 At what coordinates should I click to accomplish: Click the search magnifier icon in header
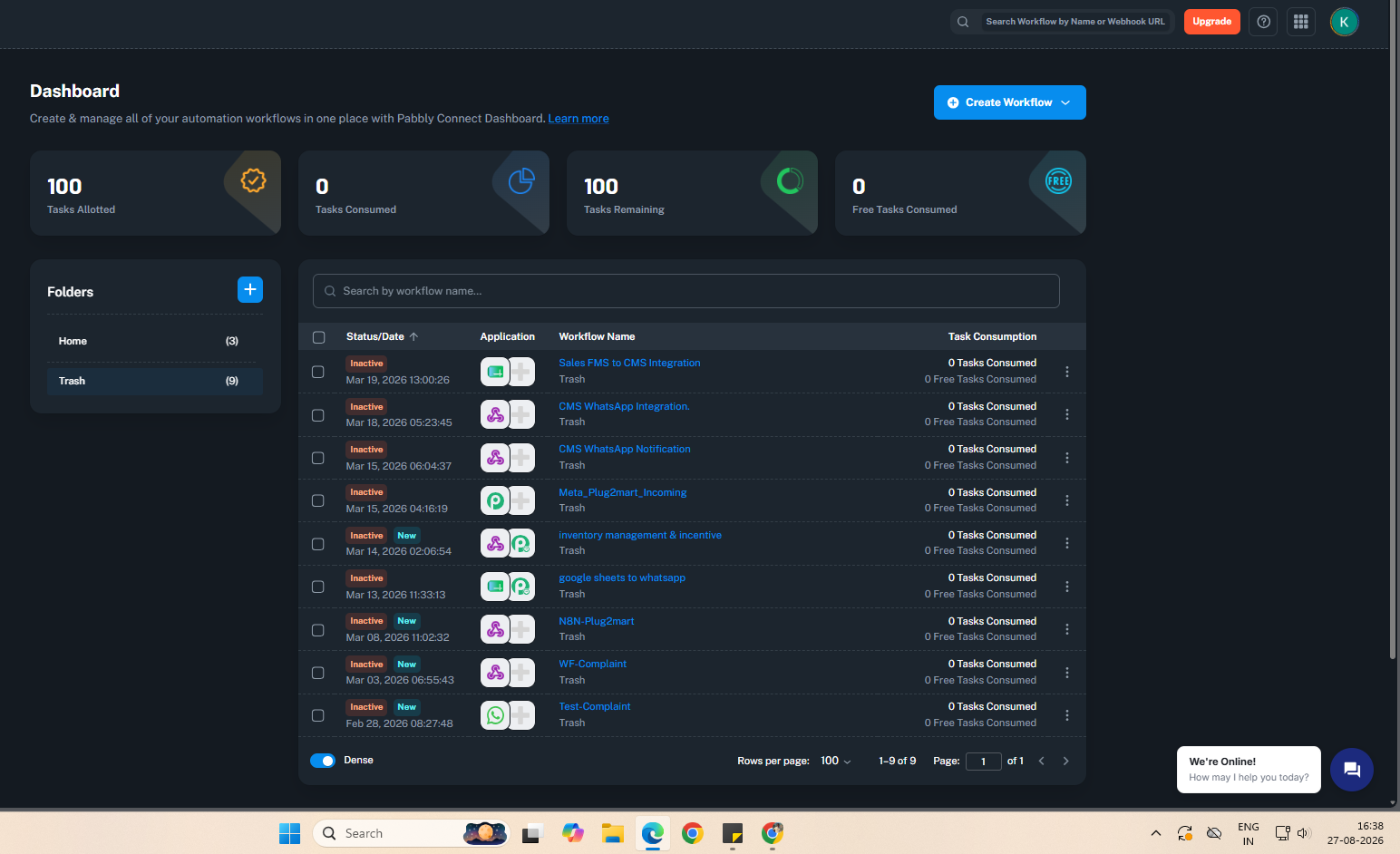(x=963, y=22)
